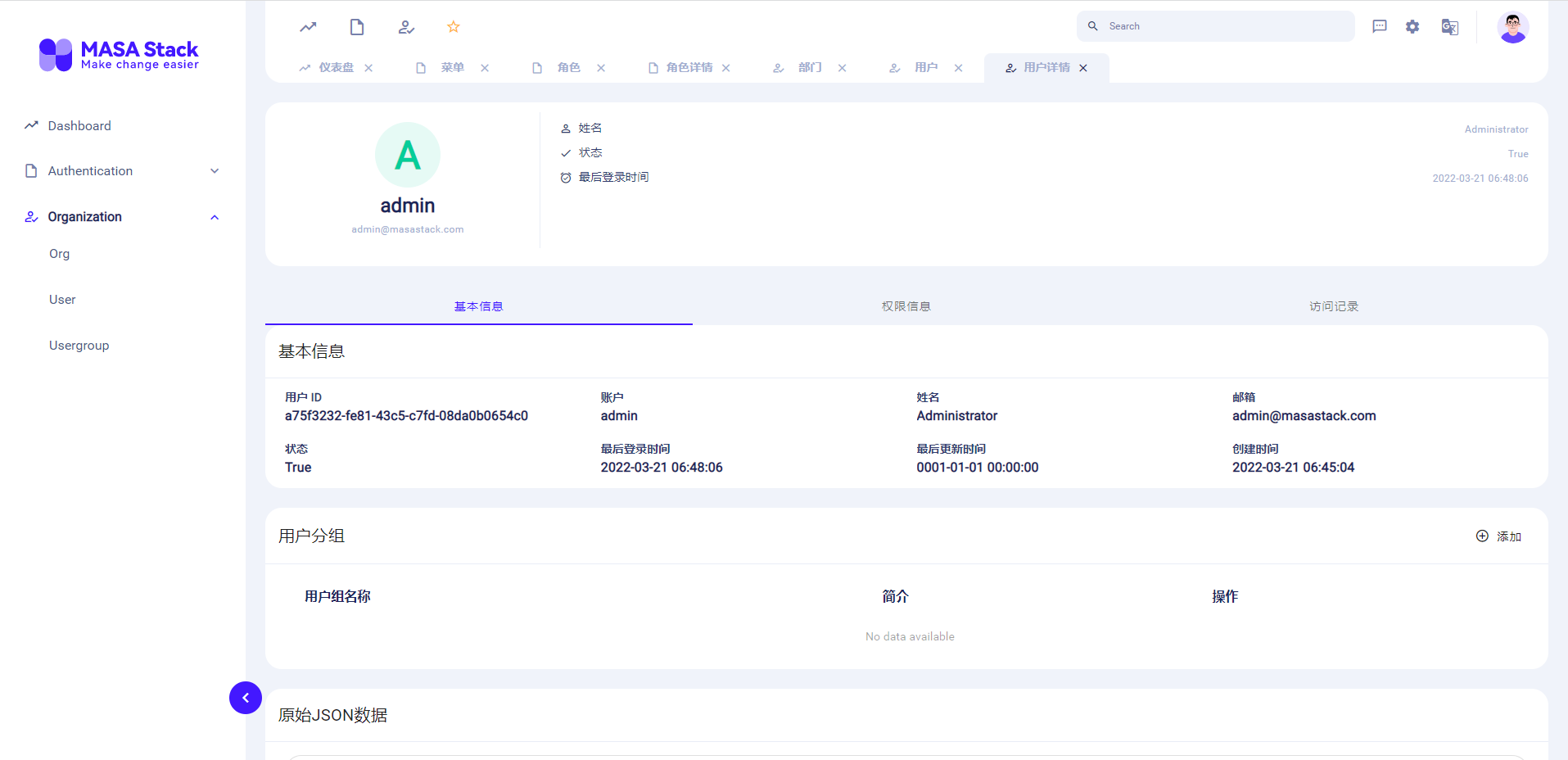This screenshot has height=760, width=1568.
Task: Close the 角色详情 tab
Action: coord(726,68)
